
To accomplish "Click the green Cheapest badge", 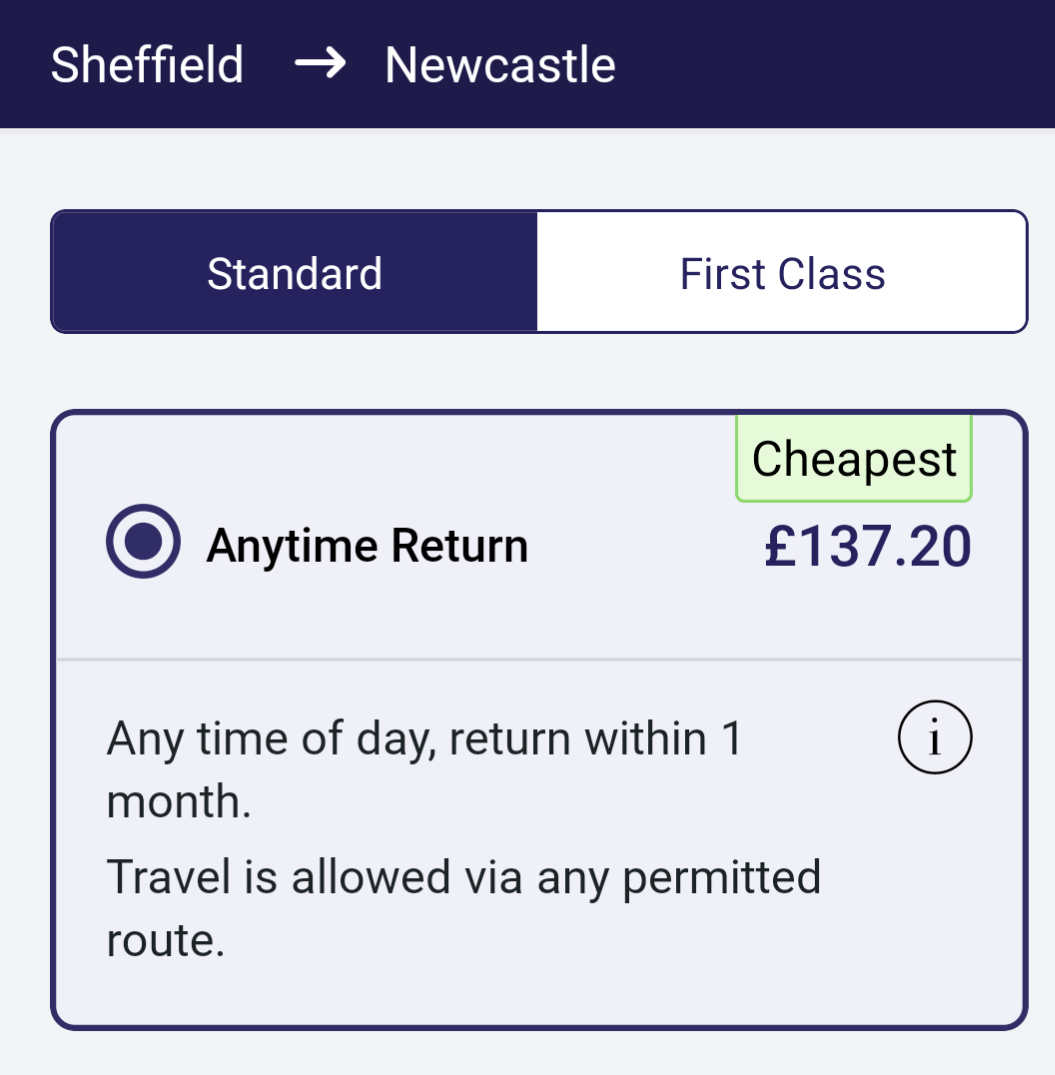I will (x=854, y=459).
